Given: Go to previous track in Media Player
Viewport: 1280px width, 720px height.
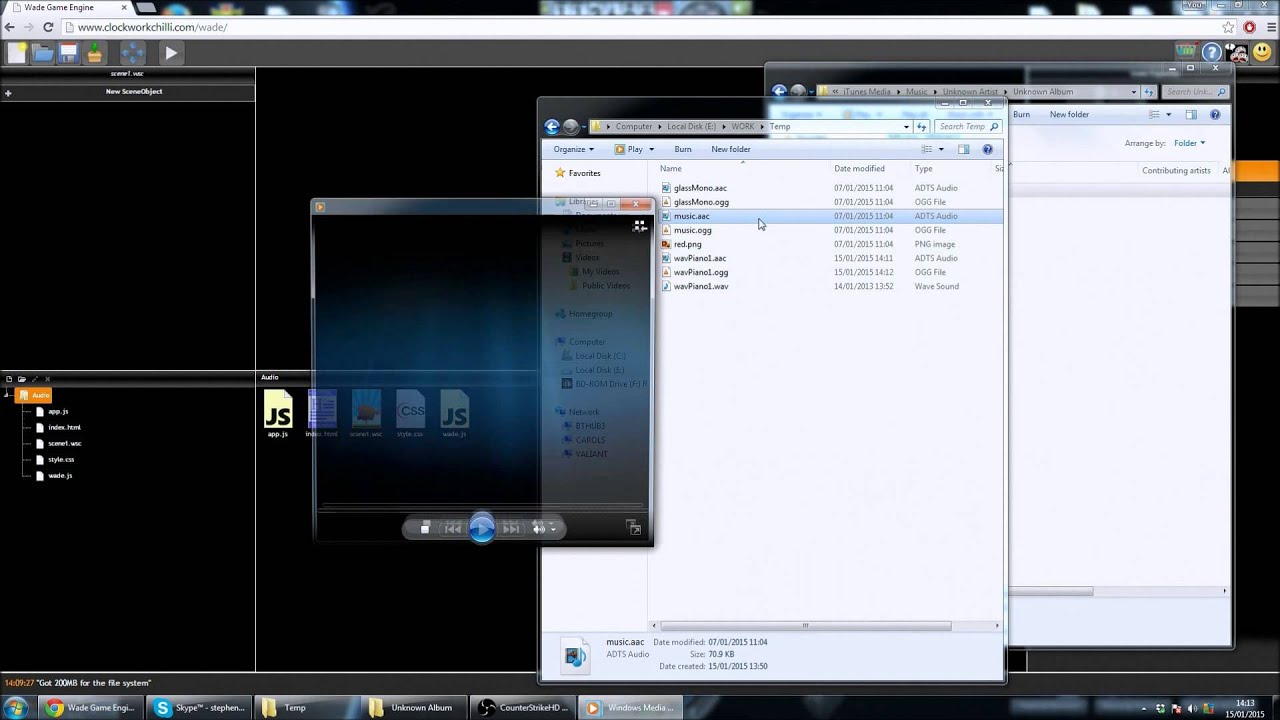Looking at the screenshot, I should pyautogui.click(x=452, y=528).
